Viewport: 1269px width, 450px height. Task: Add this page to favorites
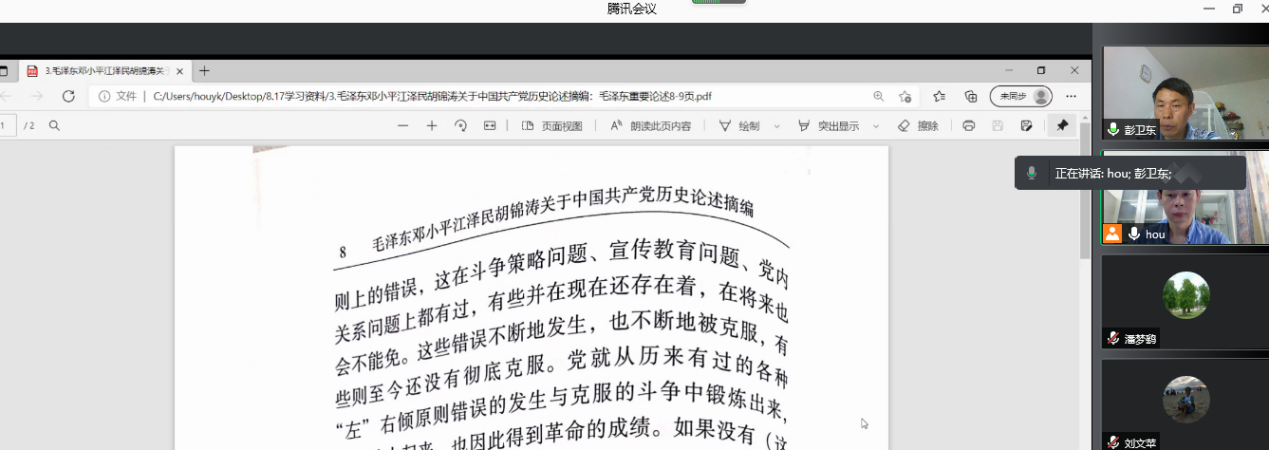click(x=905, y=96)
